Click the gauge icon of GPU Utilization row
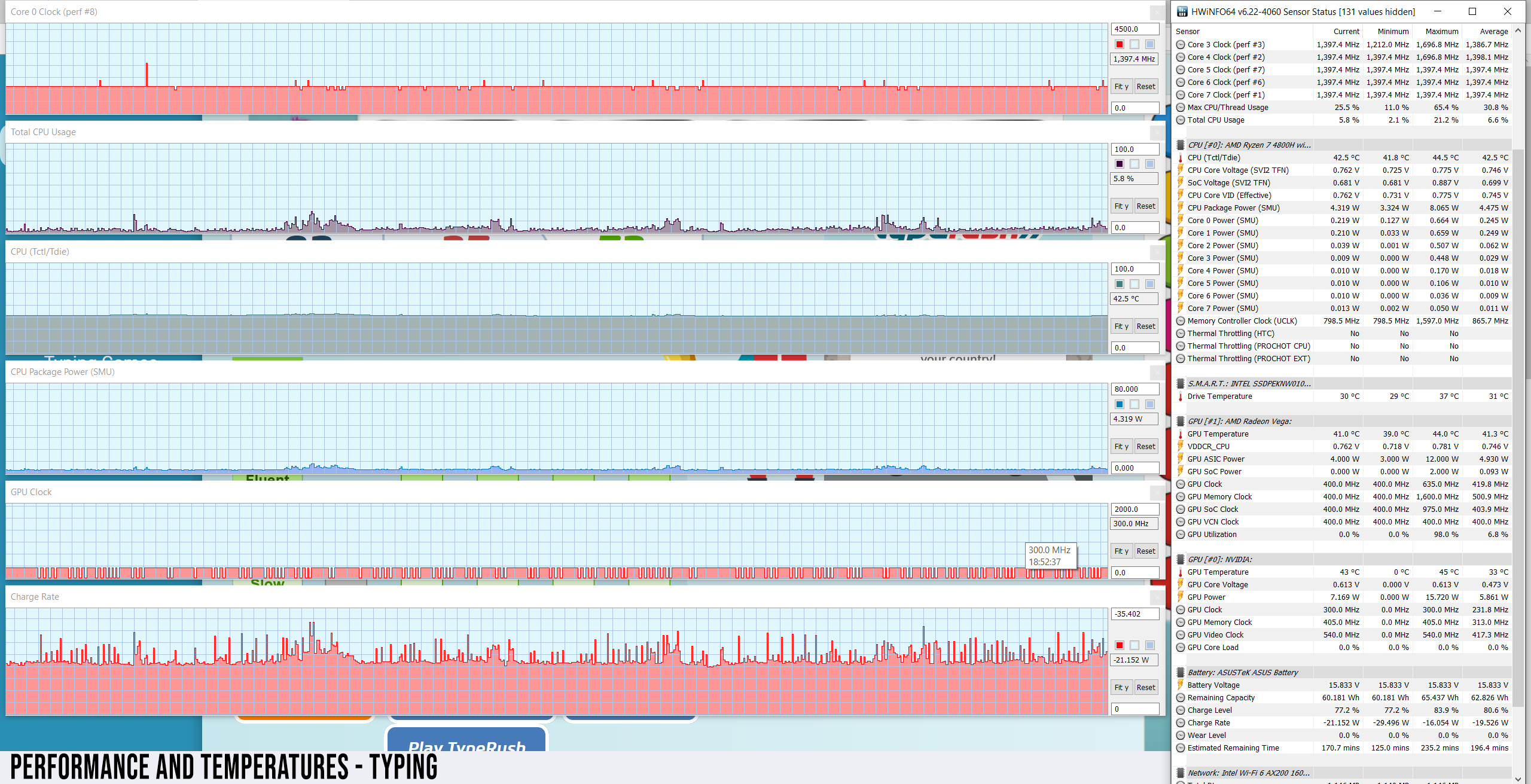Viewport: 1531px width, 784px height. pyautogui.click(x=1181, y=534)
